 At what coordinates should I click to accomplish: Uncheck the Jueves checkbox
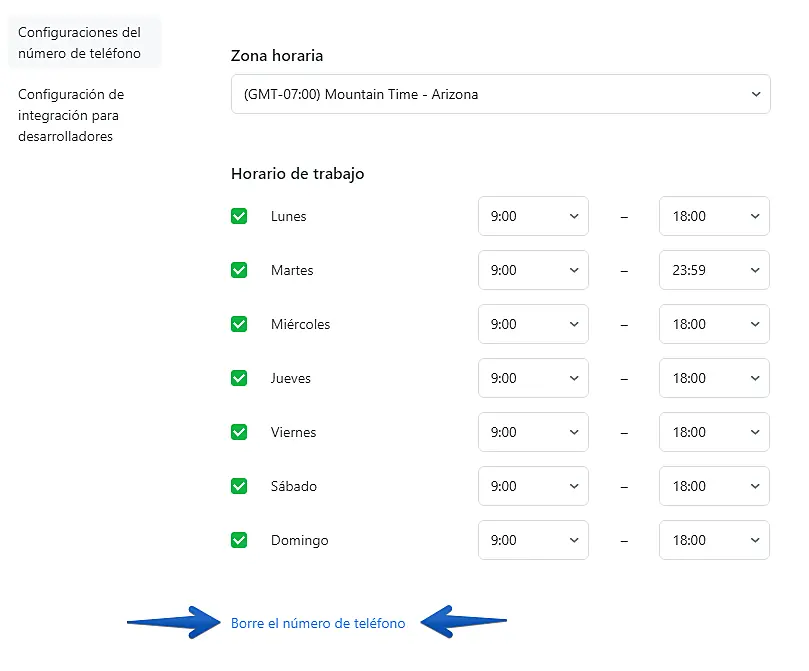(x=239, y=378)
